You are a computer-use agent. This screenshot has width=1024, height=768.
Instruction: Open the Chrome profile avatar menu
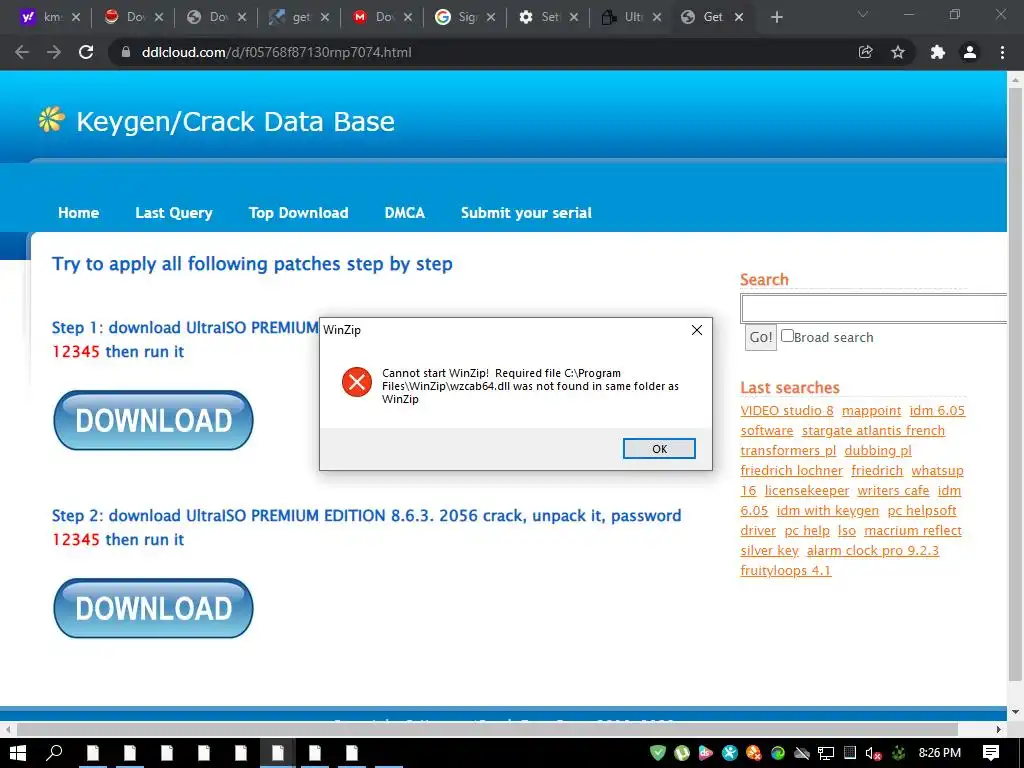[x=970, y=52]
